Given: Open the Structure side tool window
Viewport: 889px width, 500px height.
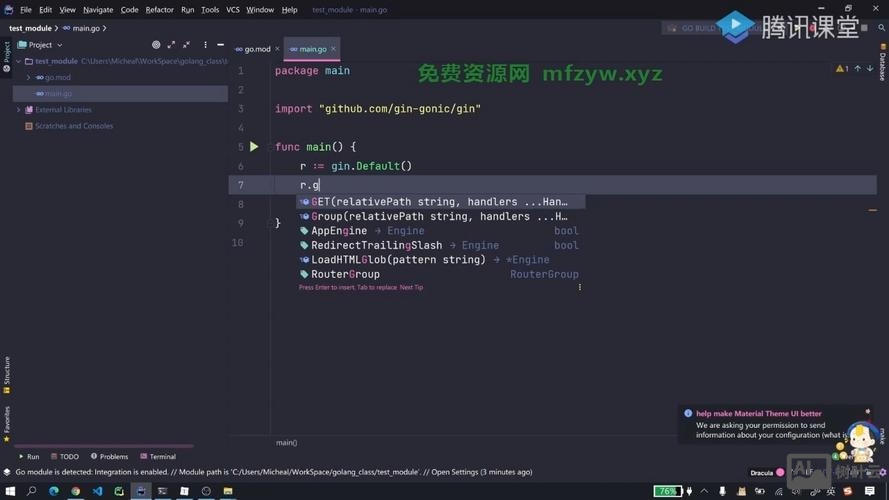Looking at the screenshot, I should [x=7, y=375].
